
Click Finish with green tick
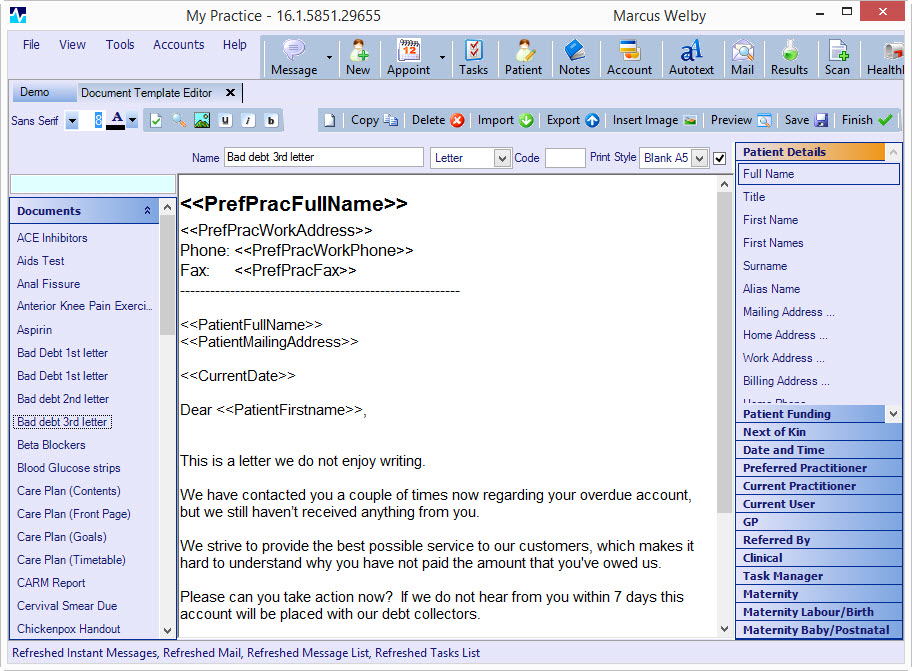pyautogui.click(x=867, y=120)
